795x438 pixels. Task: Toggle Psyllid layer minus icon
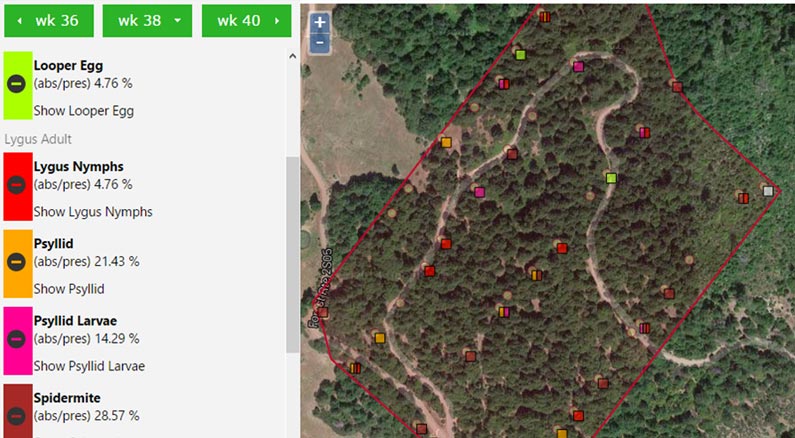[16, 262]
